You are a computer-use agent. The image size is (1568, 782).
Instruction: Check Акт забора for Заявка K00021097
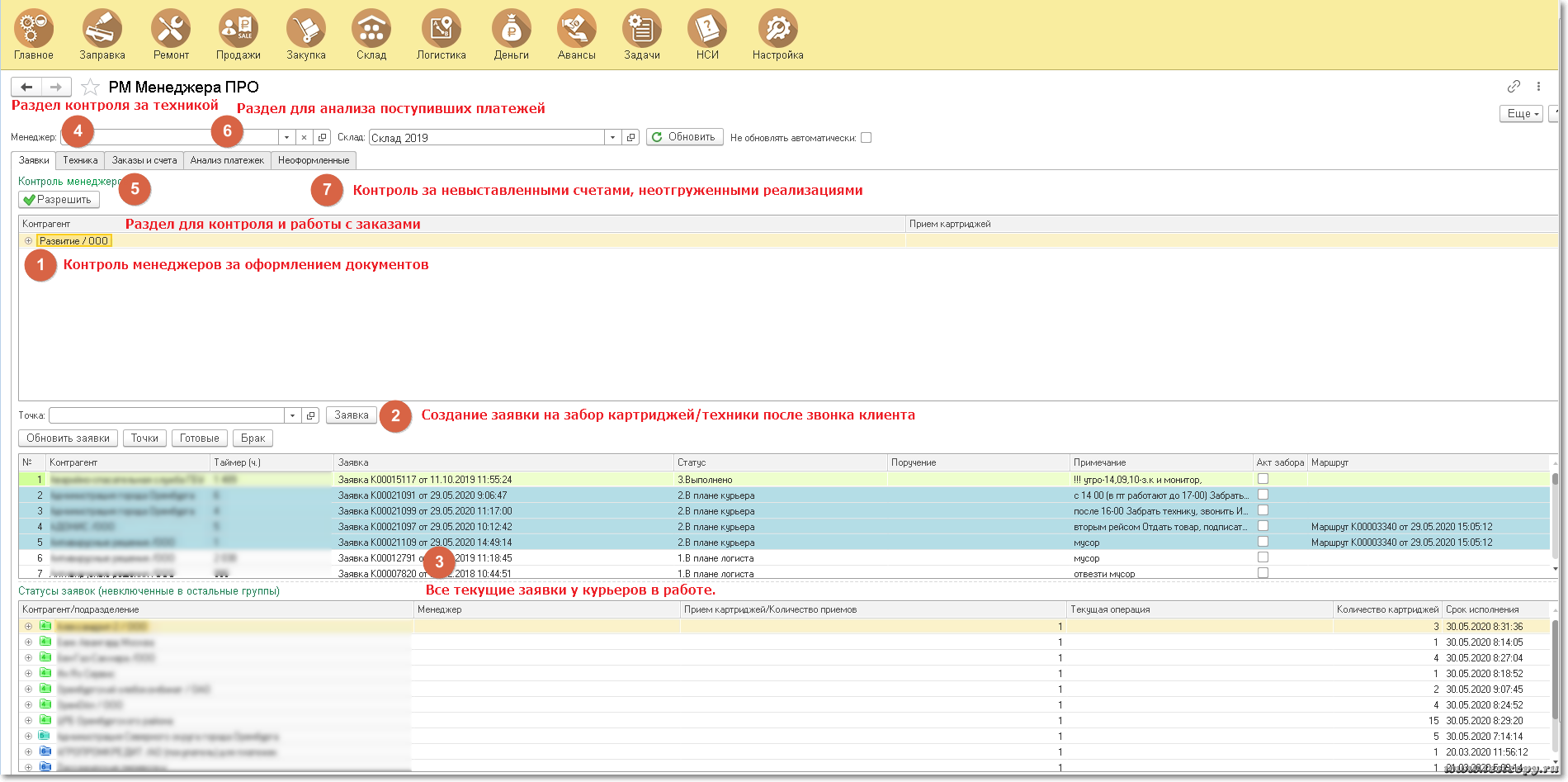(x=1263, y=526)
